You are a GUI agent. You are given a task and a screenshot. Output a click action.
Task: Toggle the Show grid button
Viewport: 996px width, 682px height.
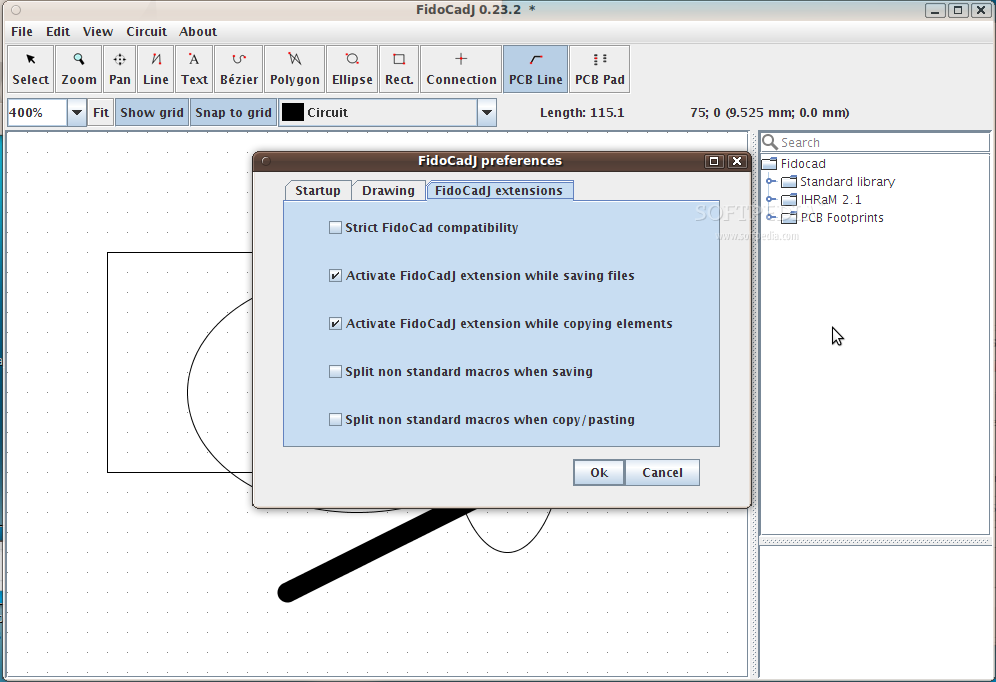(x=152, y=113)
